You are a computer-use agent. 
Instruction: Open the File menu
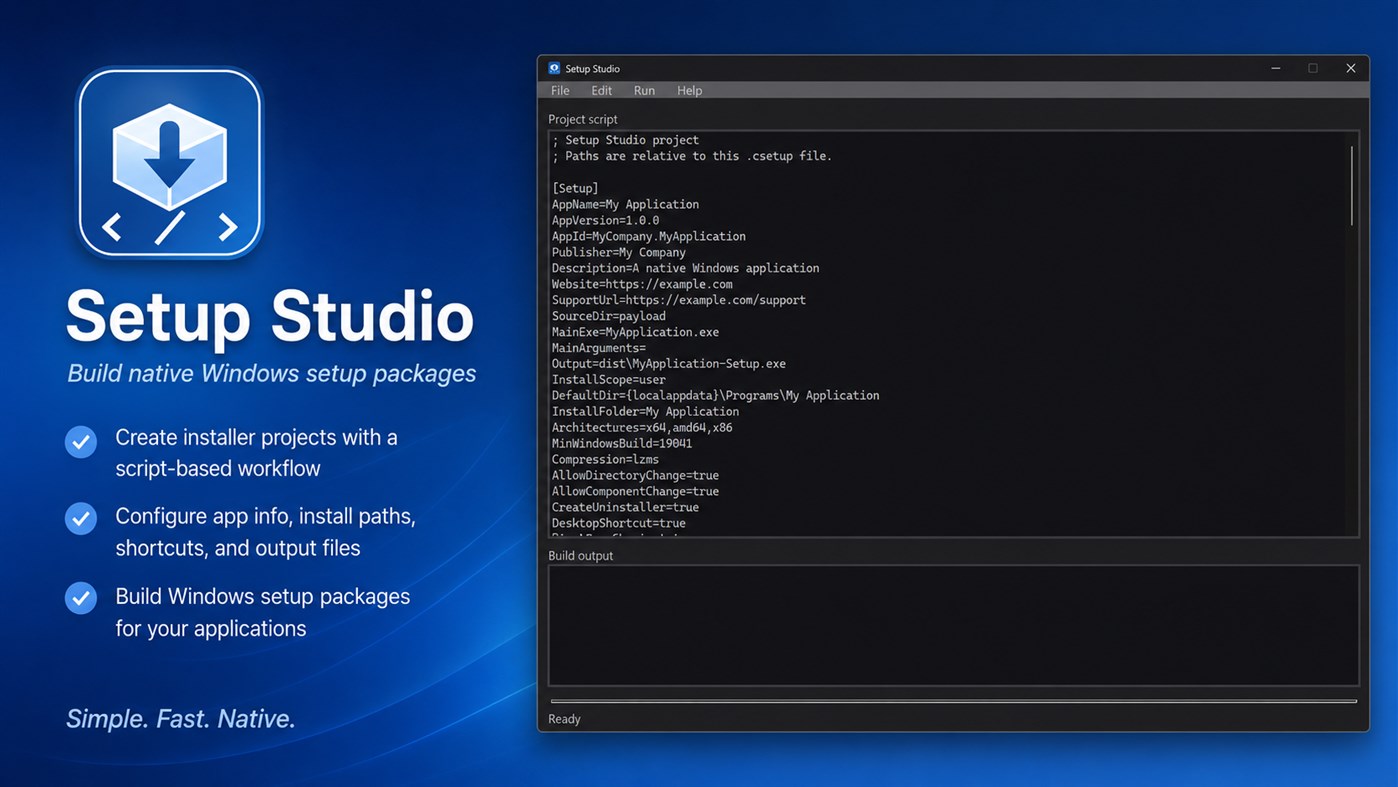point(560,90)
